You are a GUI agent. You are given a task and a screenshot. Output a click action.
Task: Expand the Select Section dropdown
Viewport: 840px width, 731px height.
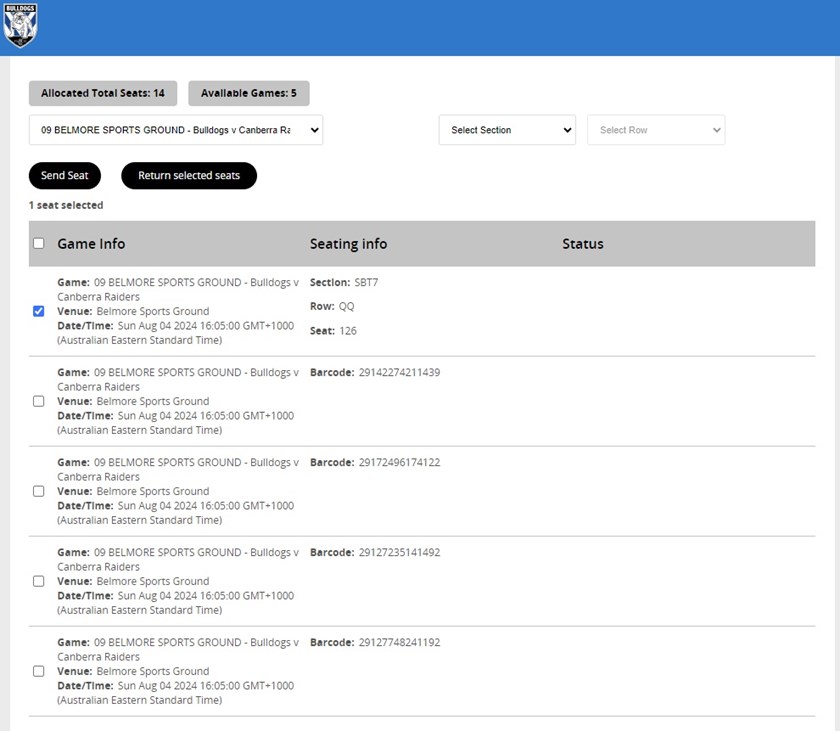click(507, 130)
